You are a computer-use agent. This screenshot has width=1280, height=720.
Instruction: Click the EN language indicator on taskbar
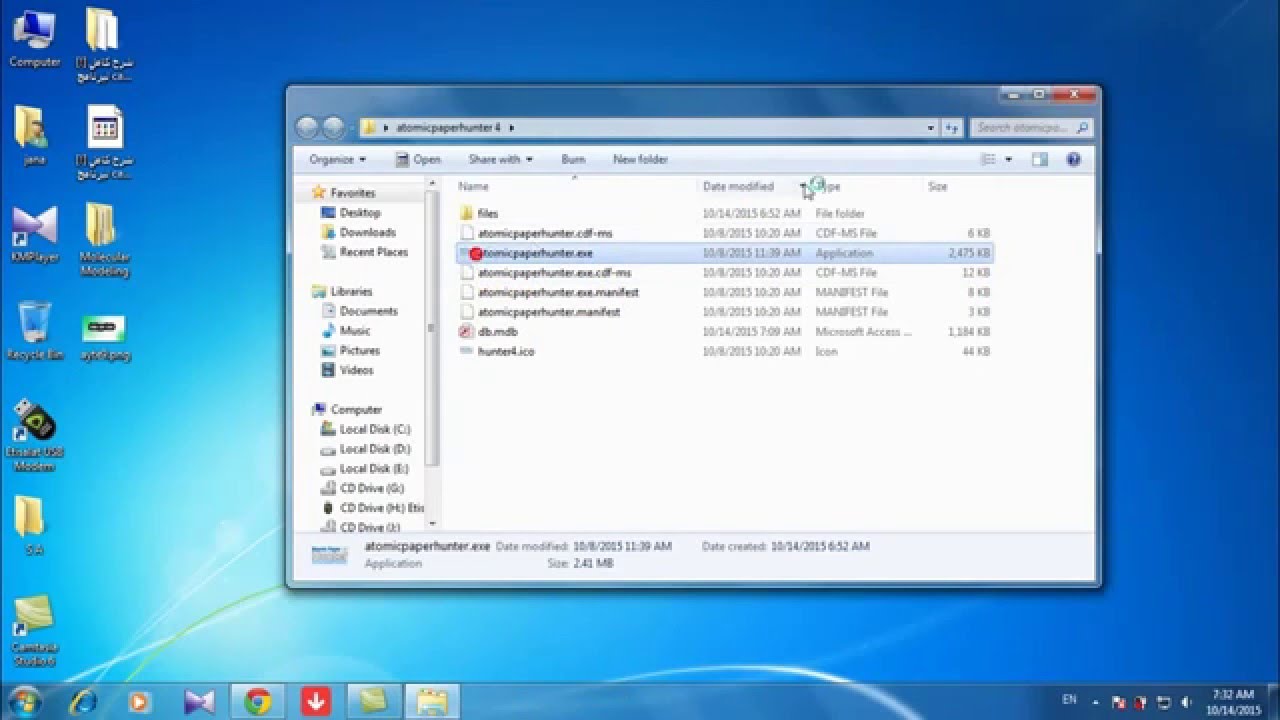1068,702
